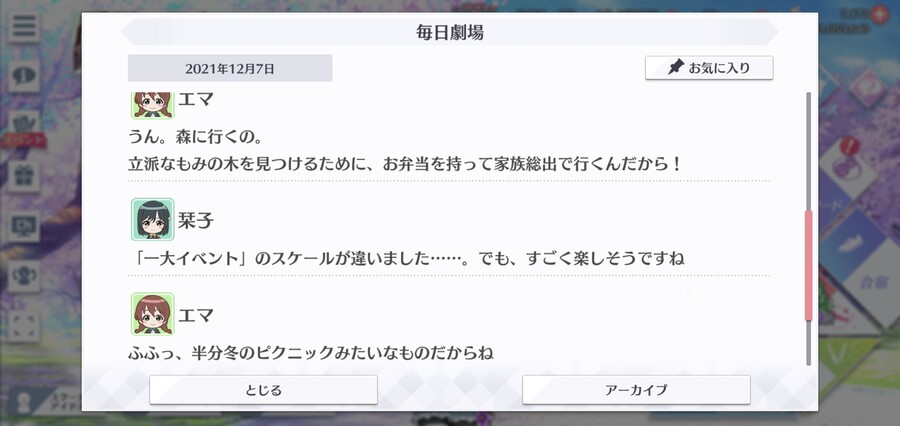Open the イベント event icon
Screen dimensions: 900x426
click(24, 129)
